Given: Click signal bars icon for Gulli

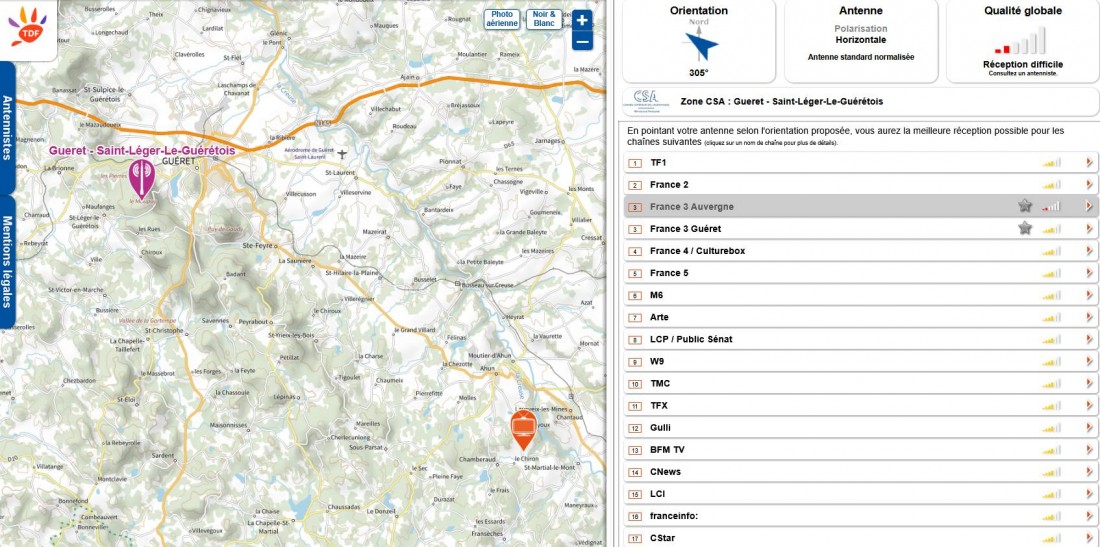Looking at the screenshot, I should [x=1052, y=428].
